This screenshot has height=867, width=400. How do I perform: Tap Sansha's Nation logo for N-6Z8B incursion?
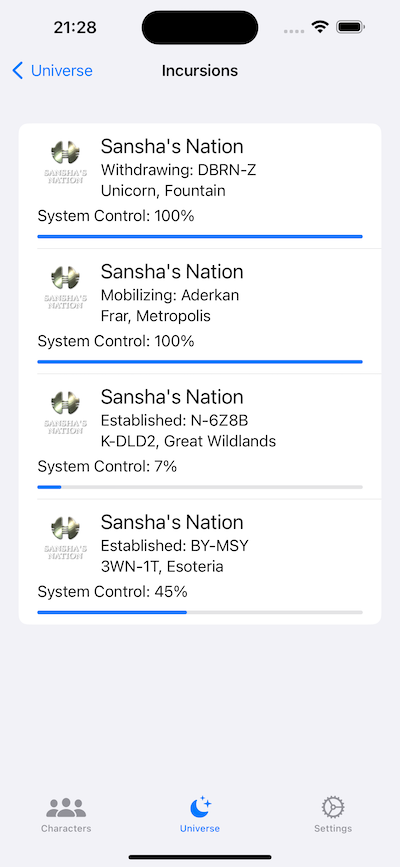pyautogui.click(x=65, y=412)
